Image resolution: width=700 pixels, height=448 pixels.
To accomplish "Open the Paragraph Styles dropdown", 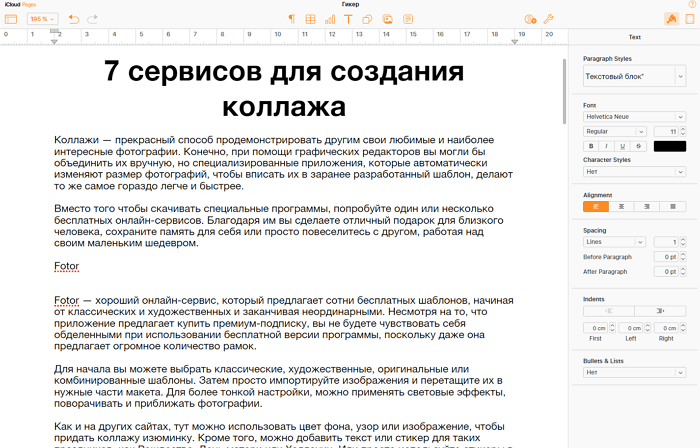I will (x=634, y=76).
